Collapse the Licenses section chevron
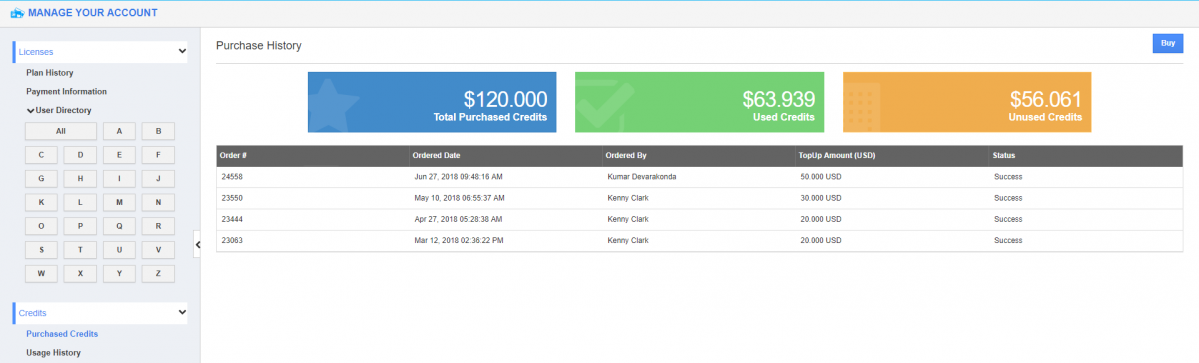This screenshot has height=363, width=1199. pyautogui.click(x=182, y=51)
